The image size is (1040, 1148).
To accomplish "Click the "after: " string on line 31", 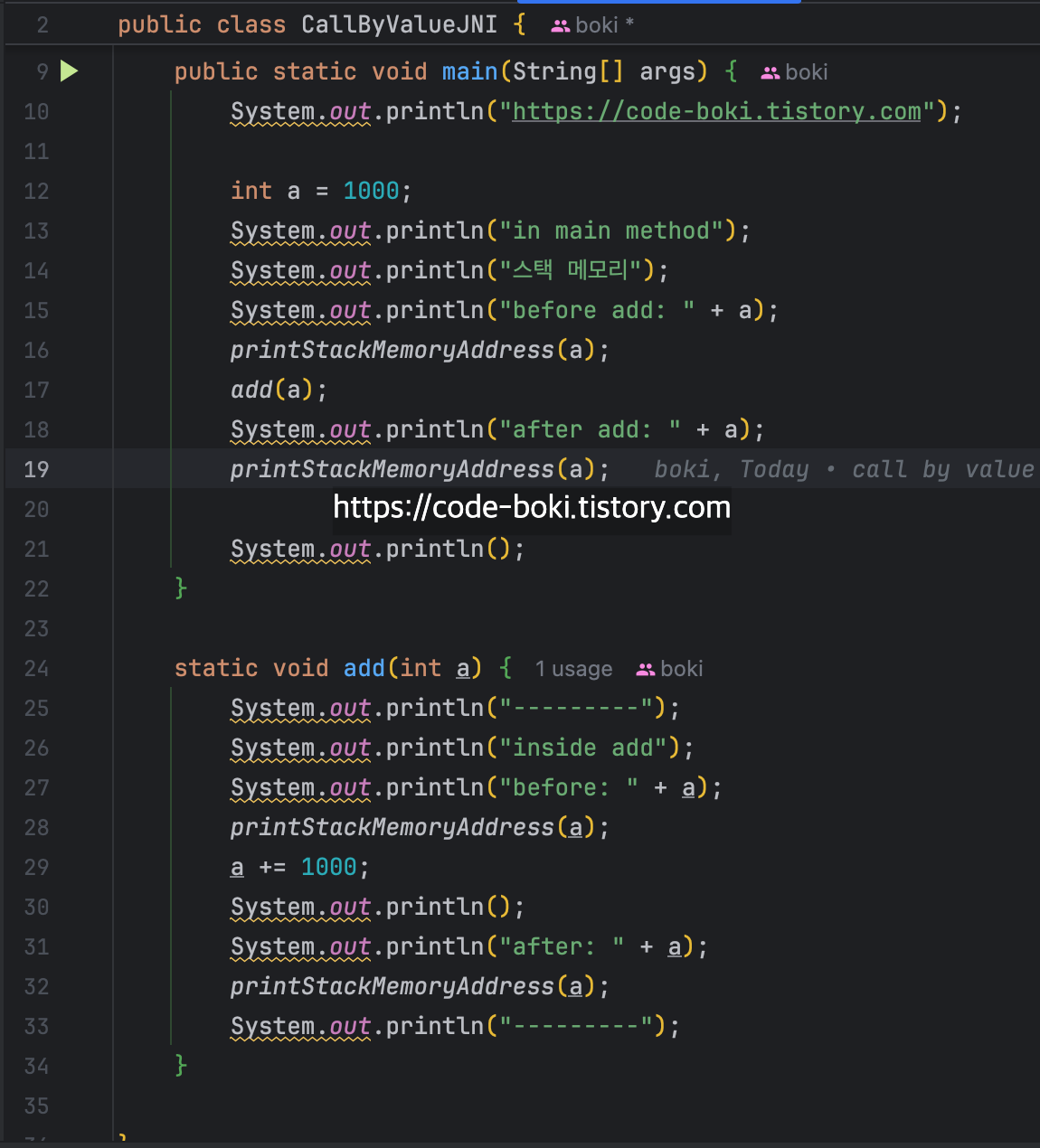I will [x=562, y=946].
